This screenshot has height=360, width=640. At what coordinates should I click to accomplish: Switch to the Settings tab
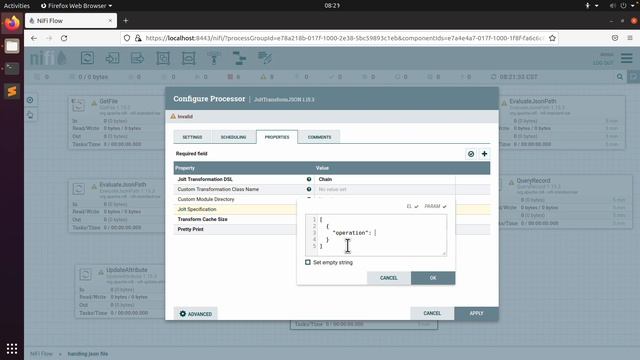pos(192,137)
